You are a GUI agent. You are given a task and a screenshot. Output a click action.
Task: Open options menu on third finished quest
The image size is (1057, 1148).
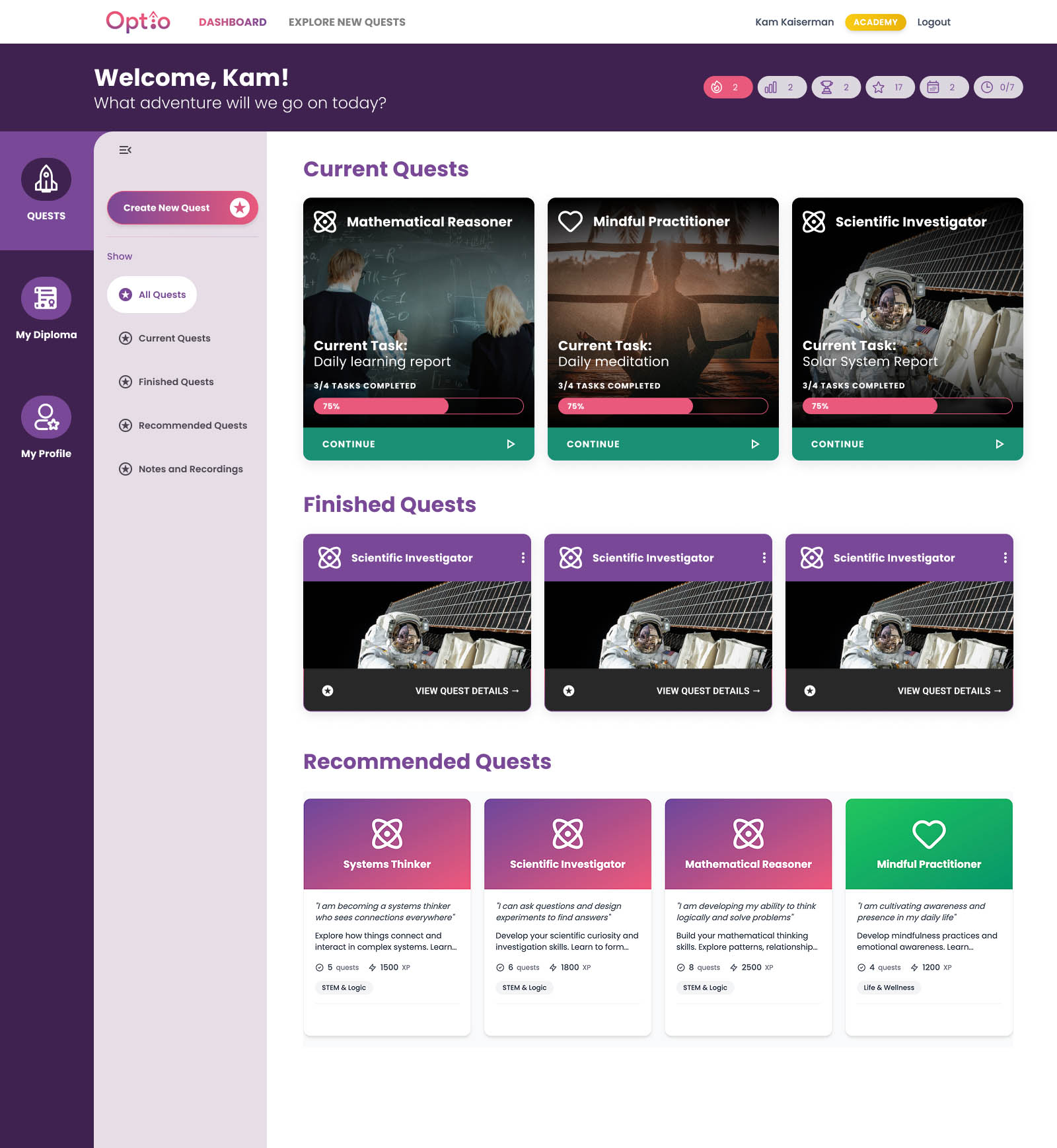point(1005,558)
